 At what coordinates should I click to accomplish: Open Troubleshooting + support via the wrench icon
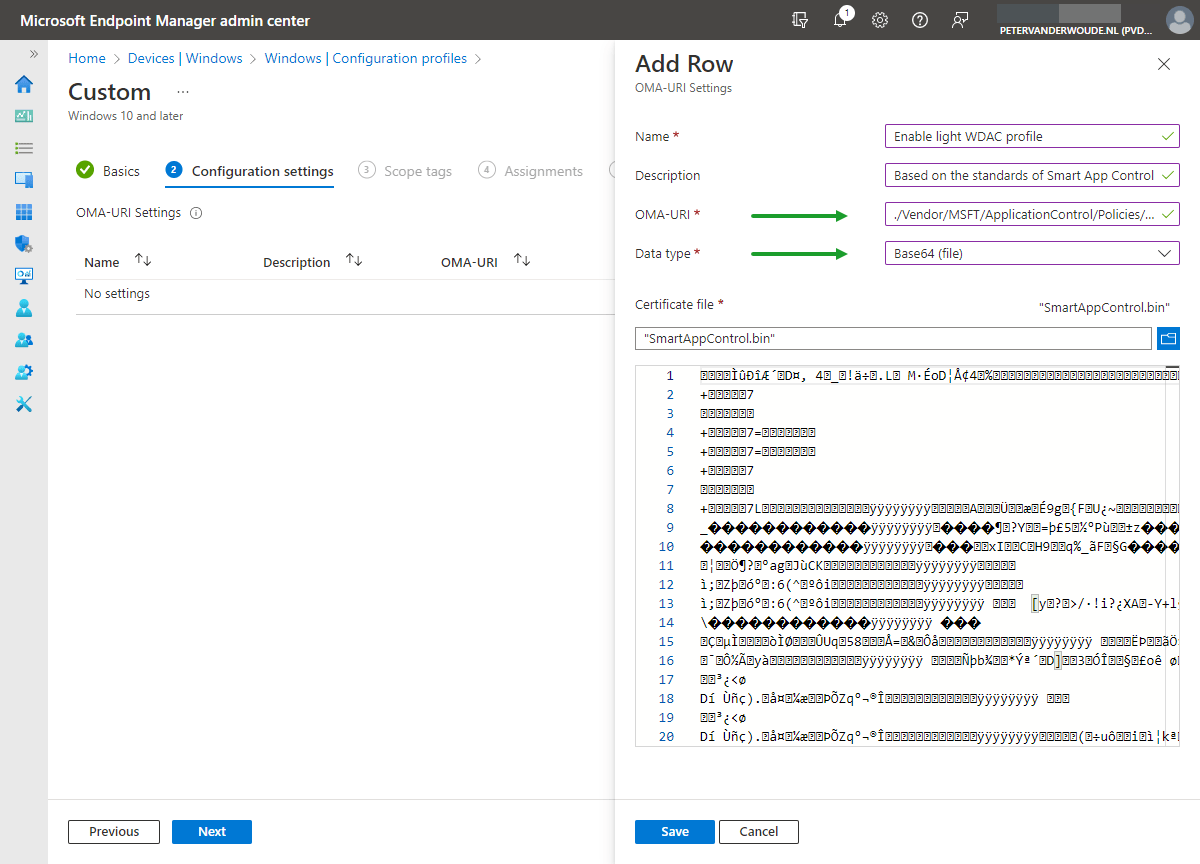tap(21, 403)
